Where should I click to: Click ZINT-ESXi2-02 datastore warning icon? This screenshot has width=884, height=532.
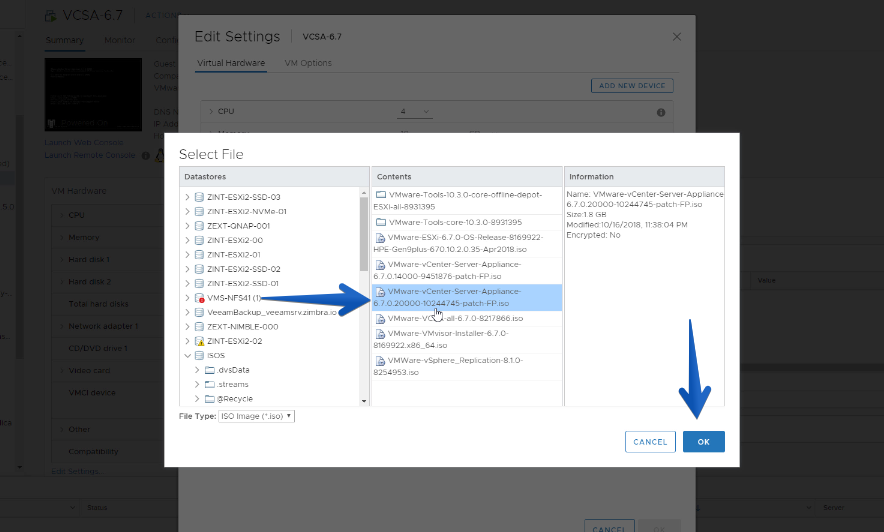click(199, 342)
